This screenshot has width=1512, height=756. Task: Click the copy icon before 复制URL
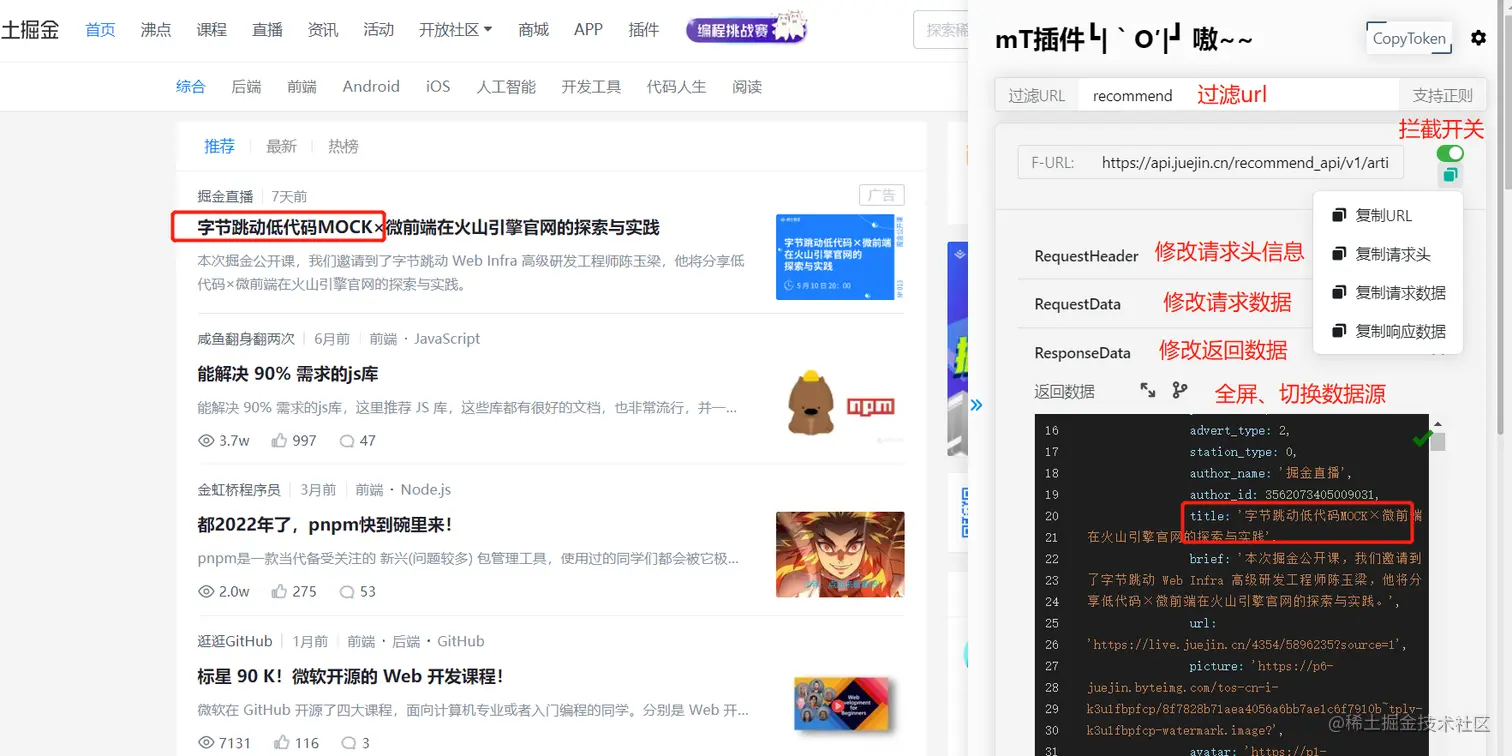1338,215
